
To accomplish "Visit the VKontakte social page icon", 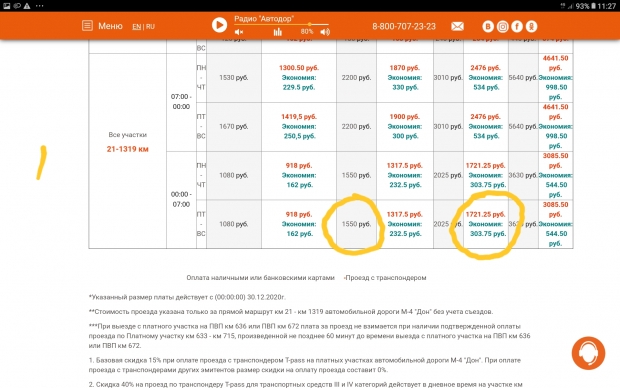I will pos(488,26).
